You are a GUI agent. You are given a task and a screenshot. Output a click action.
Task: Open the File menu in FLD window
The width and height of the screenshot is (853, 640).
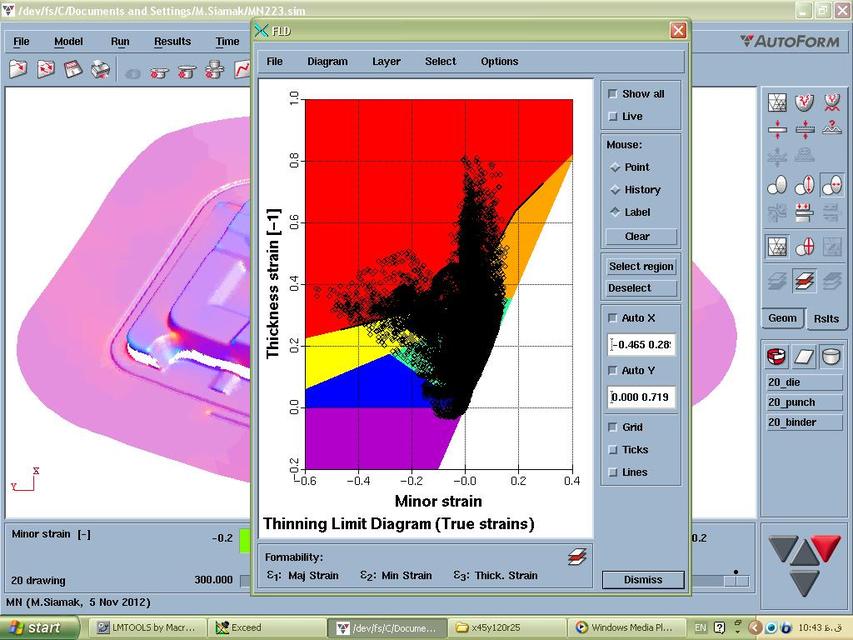tap(275, 61)
